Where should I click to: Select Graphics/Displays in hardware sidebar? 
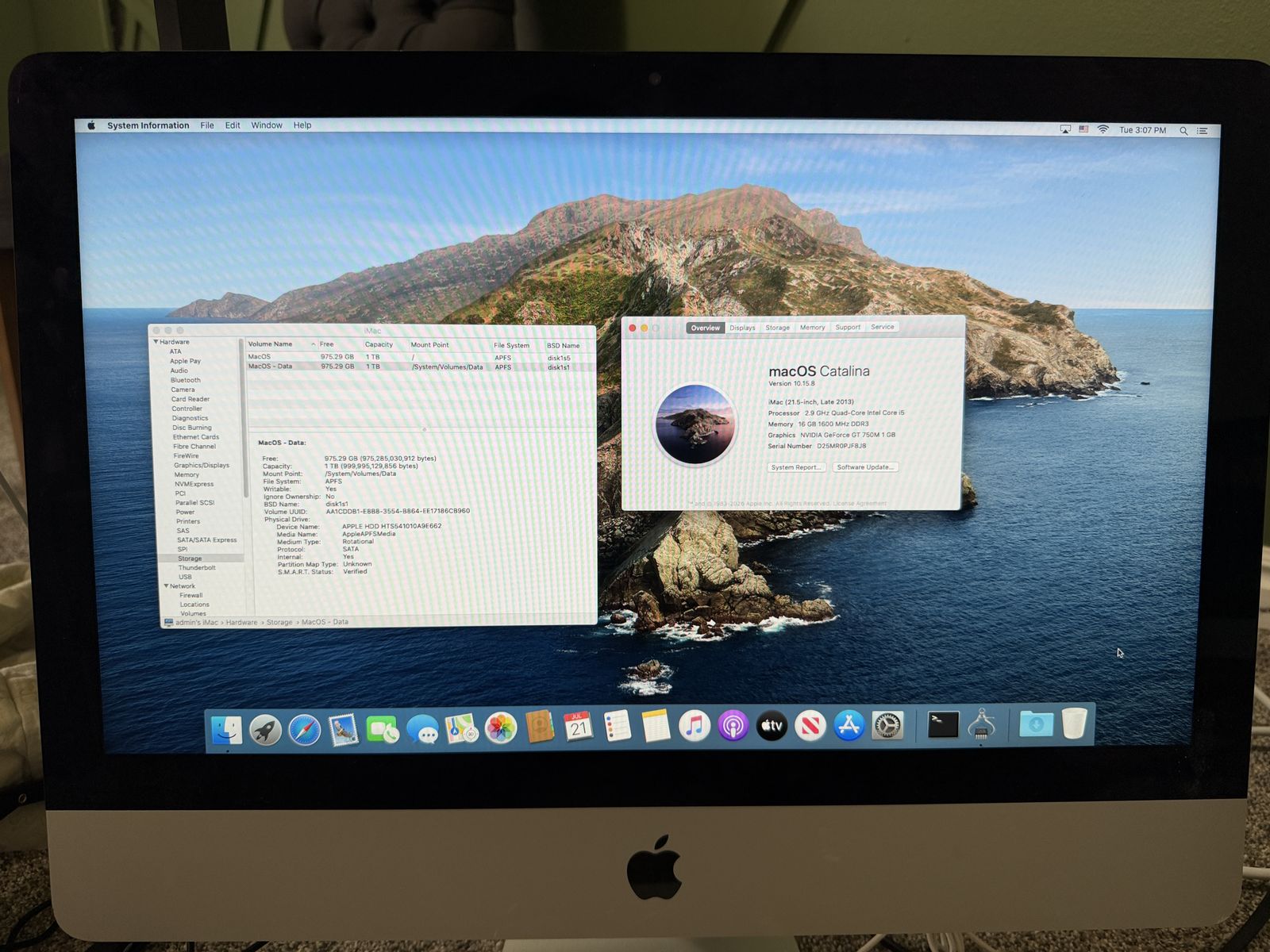202,465
